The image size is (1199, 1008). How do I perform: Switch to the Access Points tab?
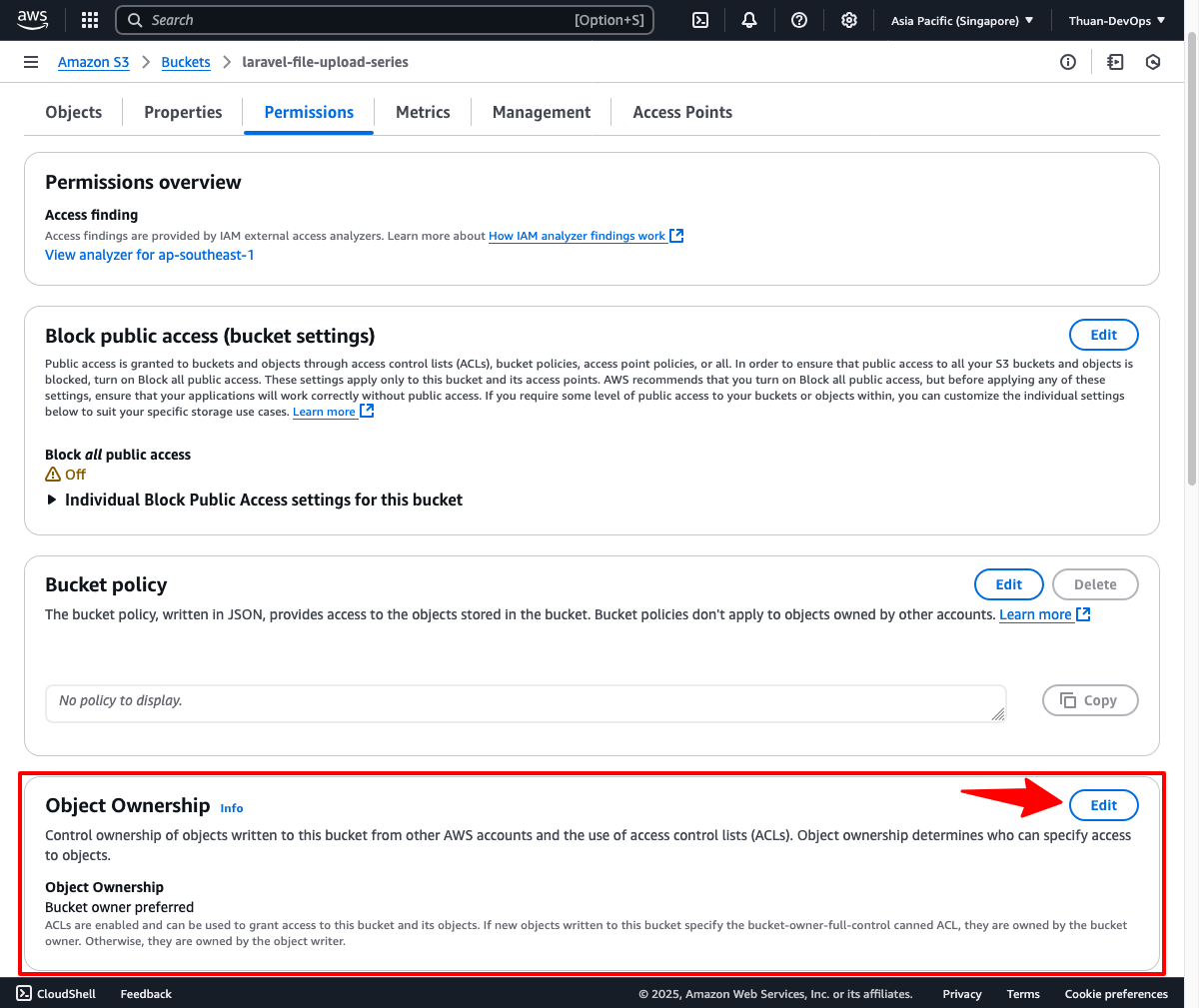(682, 112)
